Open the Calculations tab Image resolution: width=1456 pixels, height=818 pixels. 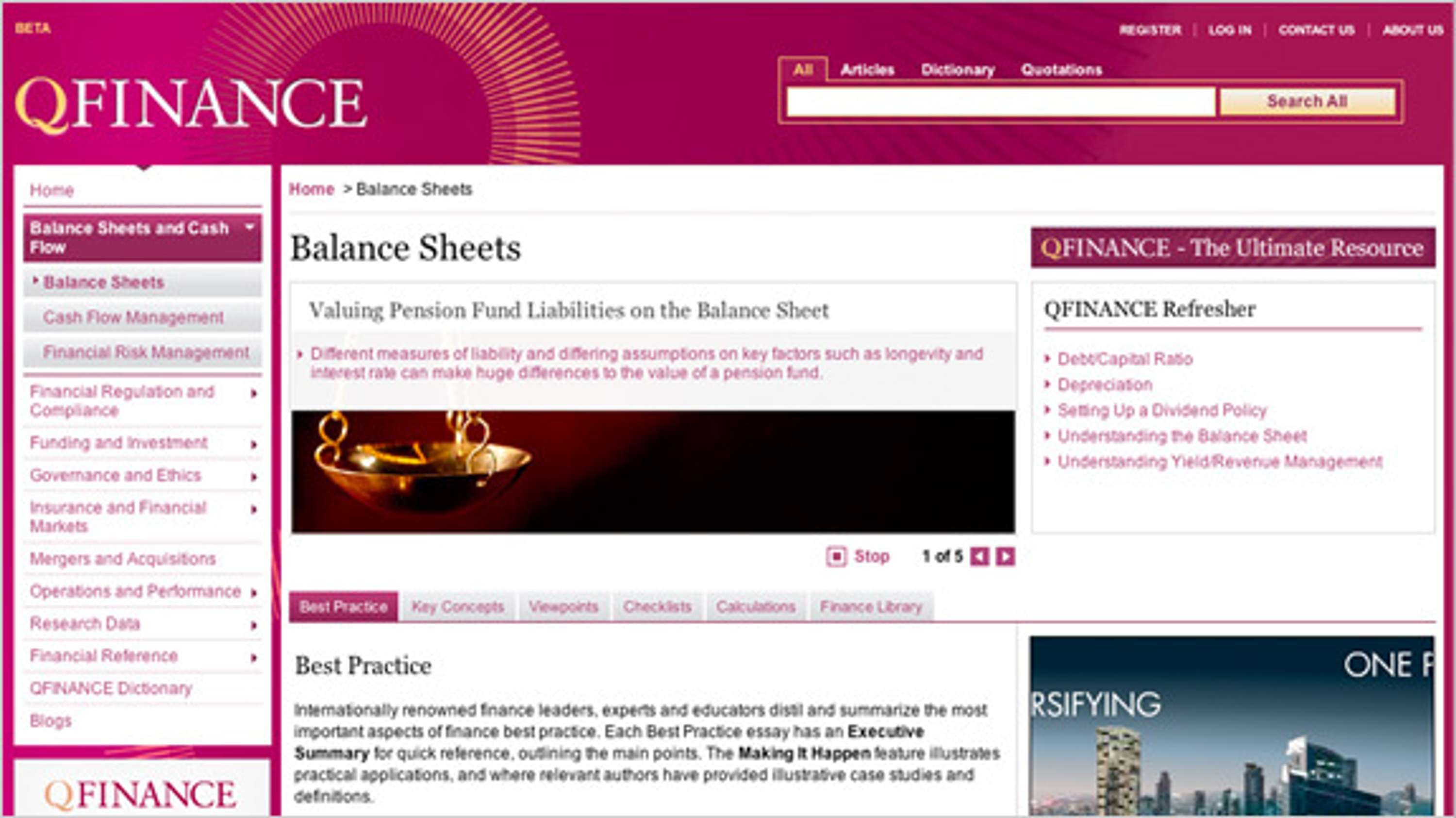[x=756, y=606]
